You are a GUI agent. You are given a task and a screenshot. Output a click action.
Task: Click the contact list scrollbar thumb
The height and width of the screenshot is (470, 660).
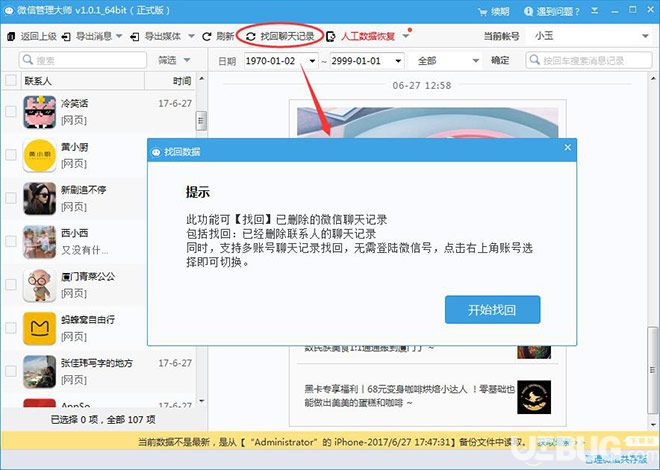(202, 121)
